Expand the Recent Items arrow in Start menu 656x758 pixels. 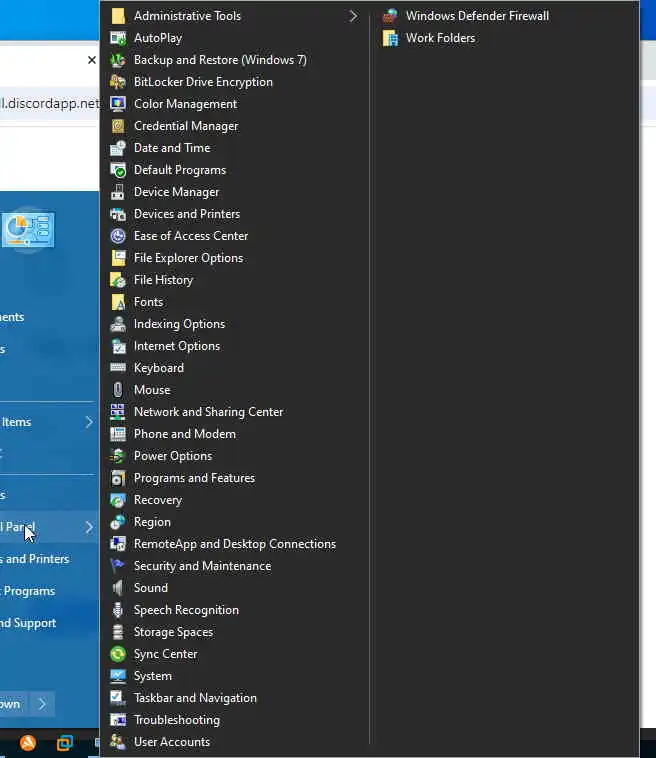pos(89,422)
